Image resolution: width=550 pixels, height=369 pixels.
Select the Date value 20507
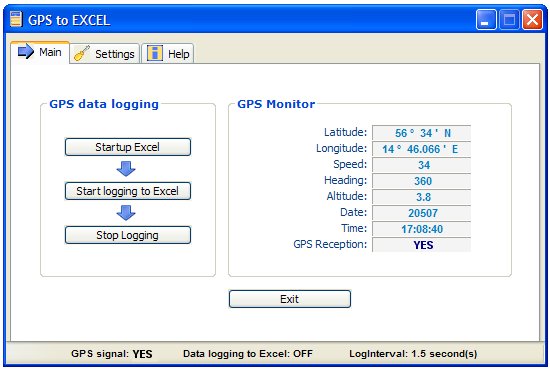click(421, 213)
